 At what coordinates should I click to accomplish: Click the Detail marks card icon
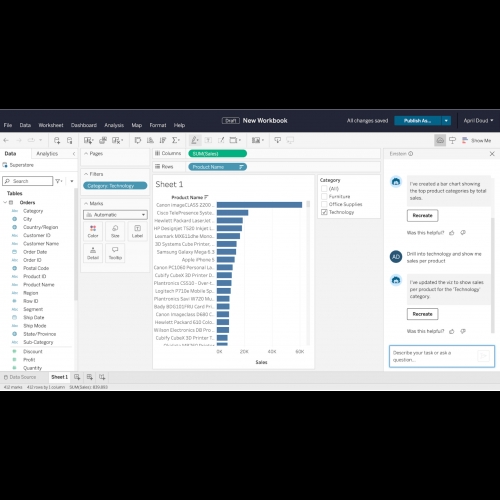(93, 253)
